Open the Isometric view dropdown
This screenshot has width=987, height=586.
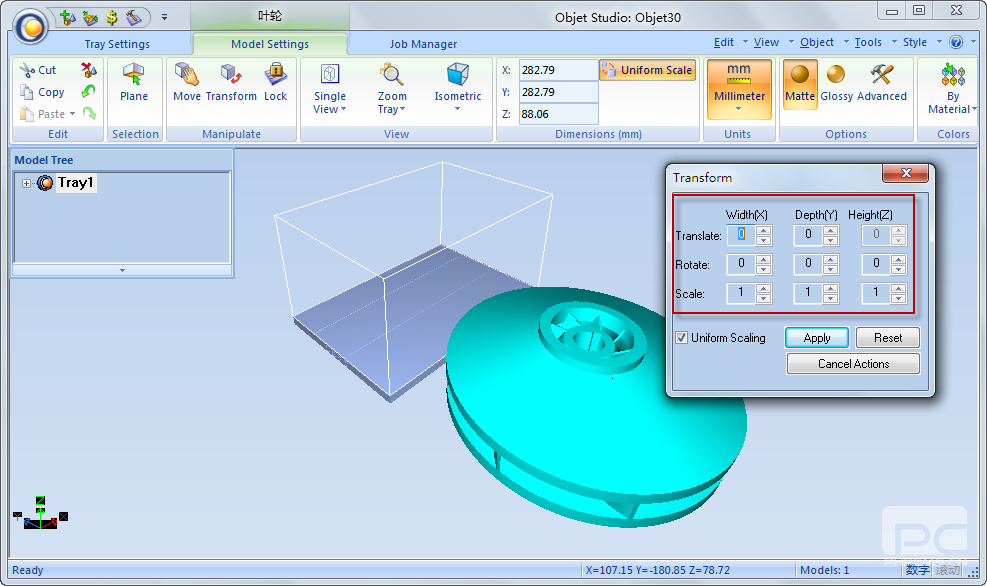(x=457, y=90)
